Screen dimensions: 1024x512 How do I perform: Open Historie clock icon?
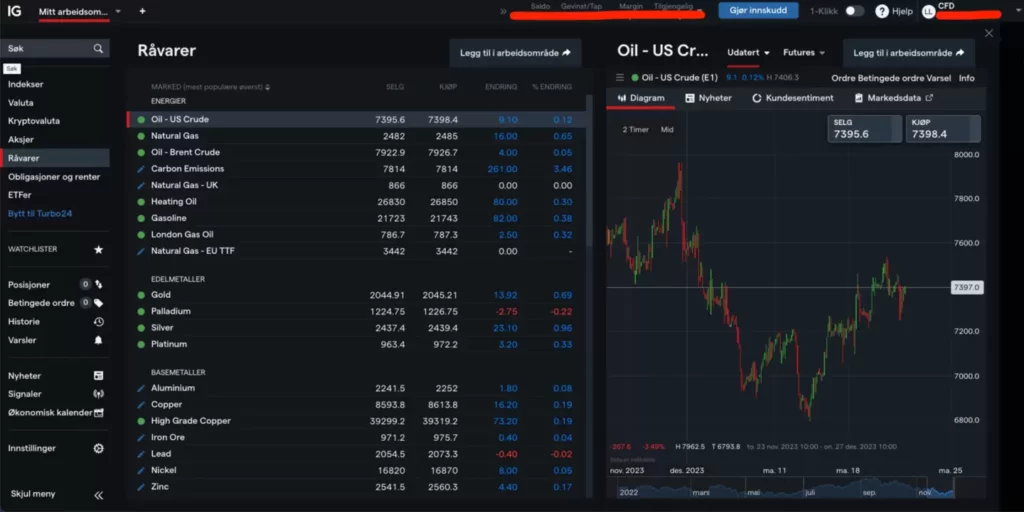(x=99, y=321)
